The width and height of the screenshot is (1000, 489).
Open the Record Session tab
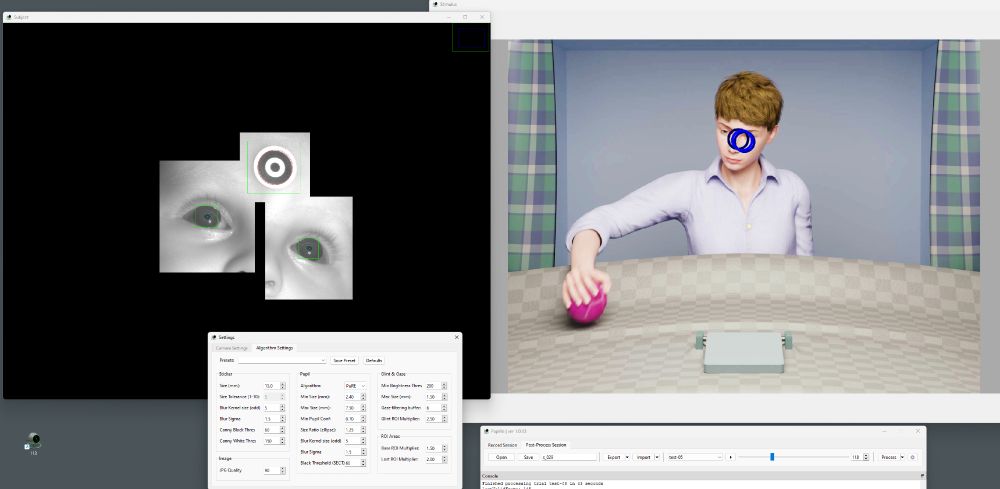[502, 444]
